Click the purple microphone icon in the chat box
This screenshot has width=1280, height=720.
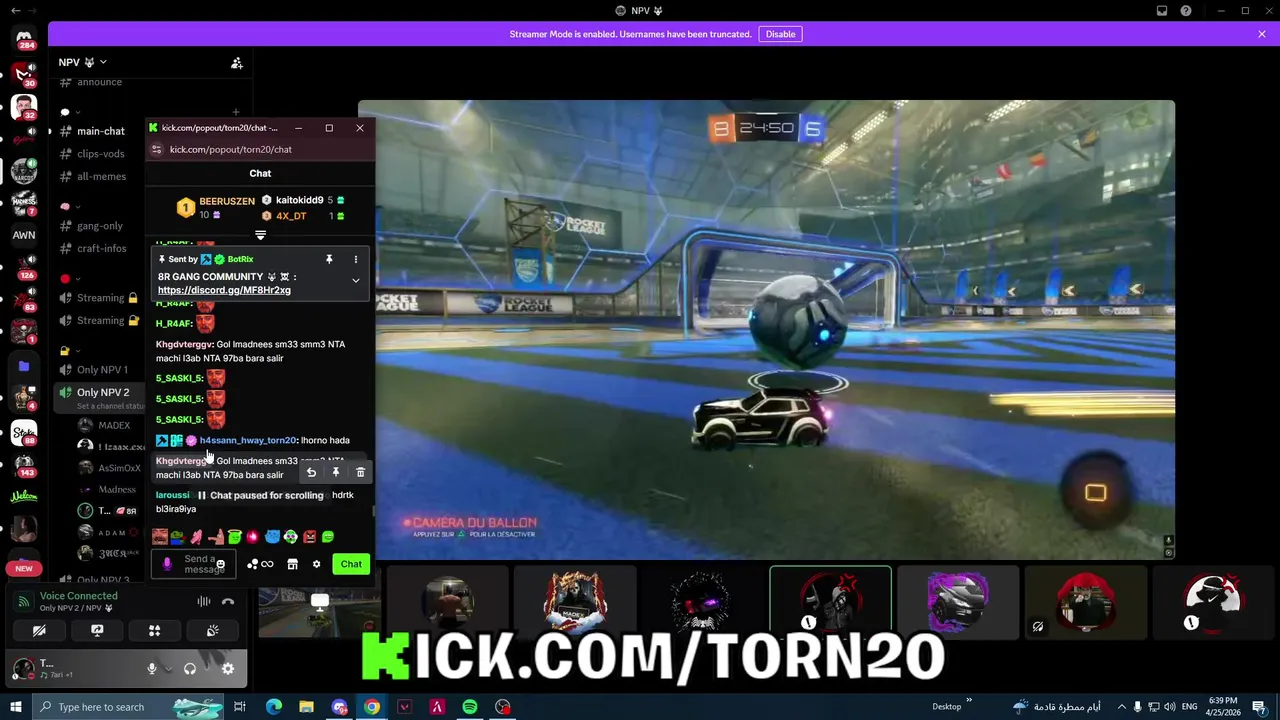coord(167,564)
